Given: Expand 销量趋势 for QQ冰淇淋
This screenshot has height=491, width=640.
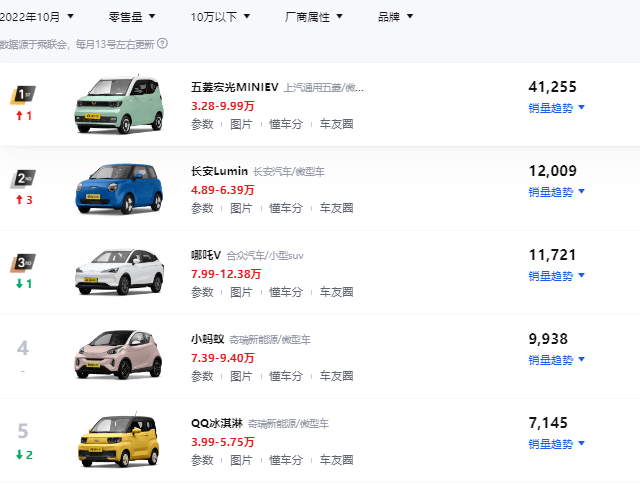Looking at the screenshot, I should pos(556,444).
